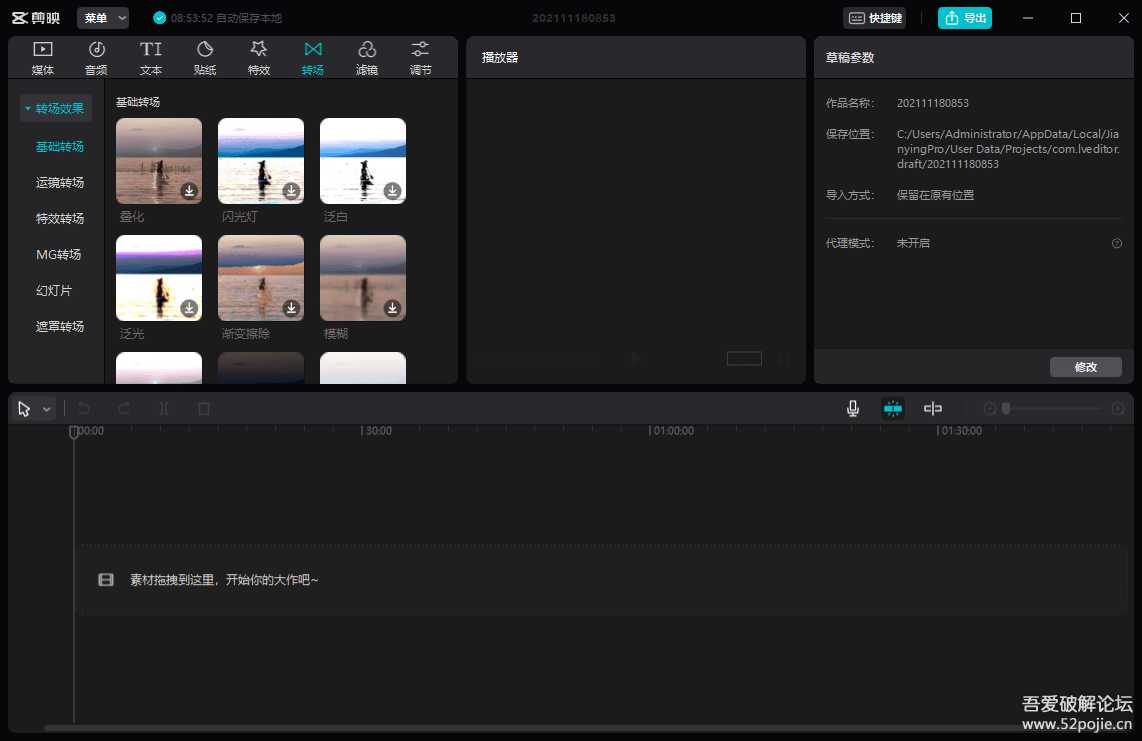Toggle the timeline auto-snap feature
The height and width of the screenshot is (741, 1142).
(892, 408)
